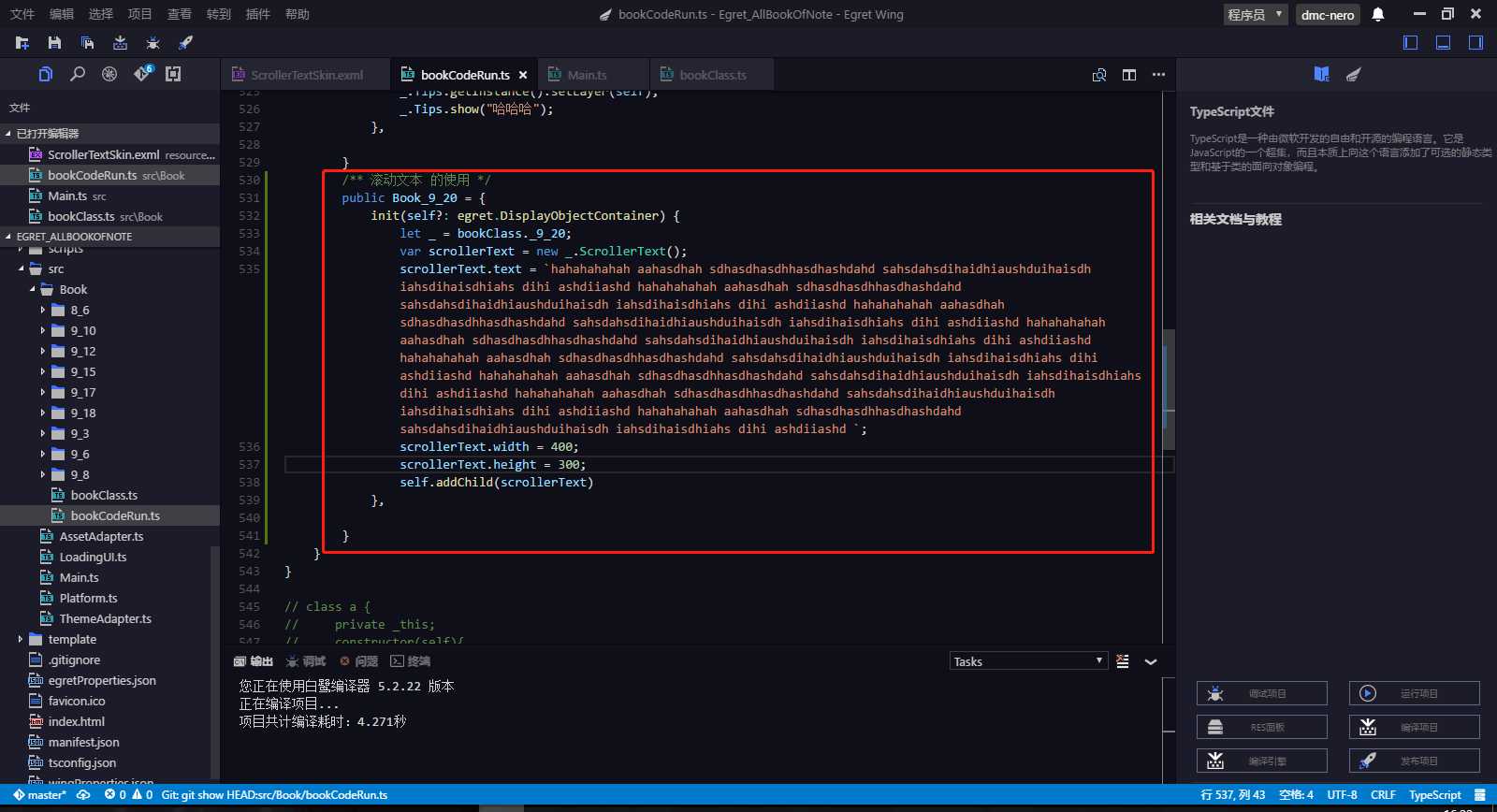Toggle bottom panel visibility
Image resolution: width=1497 pixels, height=812 pixels.
pyautogui.click(x=1444, y=43)
